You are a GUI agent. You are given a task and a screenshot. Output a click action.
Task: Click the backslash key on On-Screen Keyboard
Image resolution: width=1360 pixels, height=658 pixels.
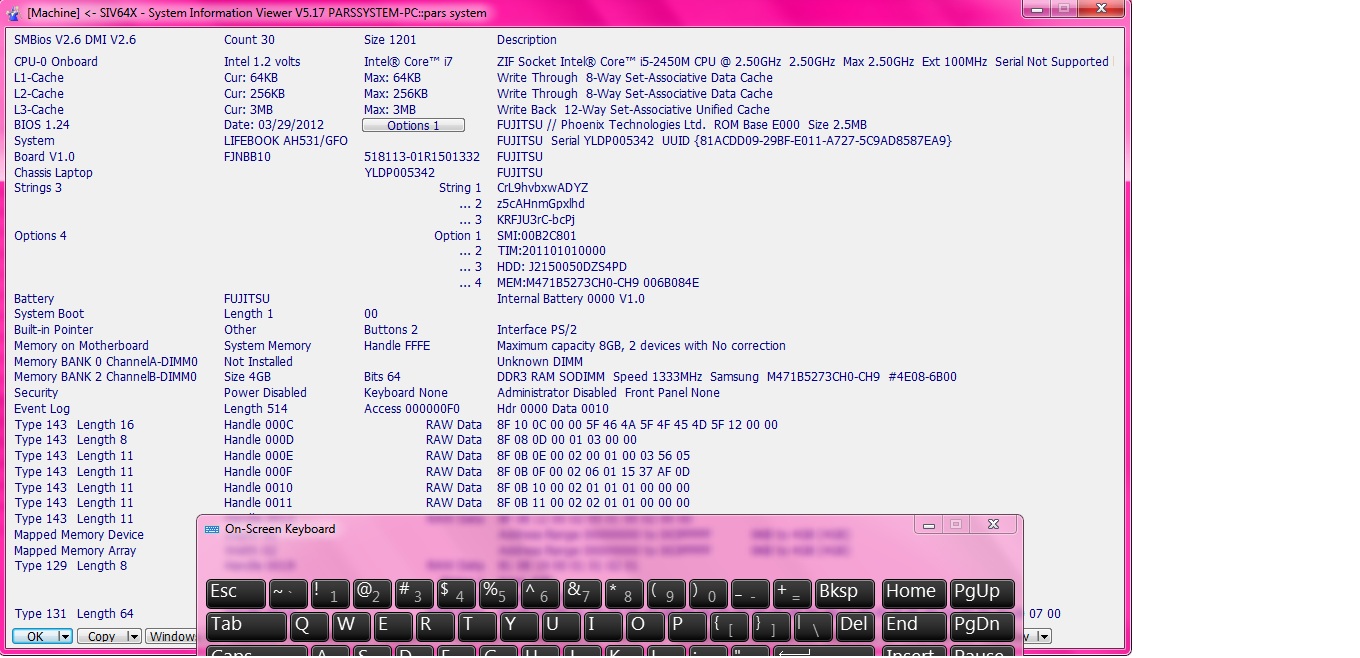tap(814, 626)
